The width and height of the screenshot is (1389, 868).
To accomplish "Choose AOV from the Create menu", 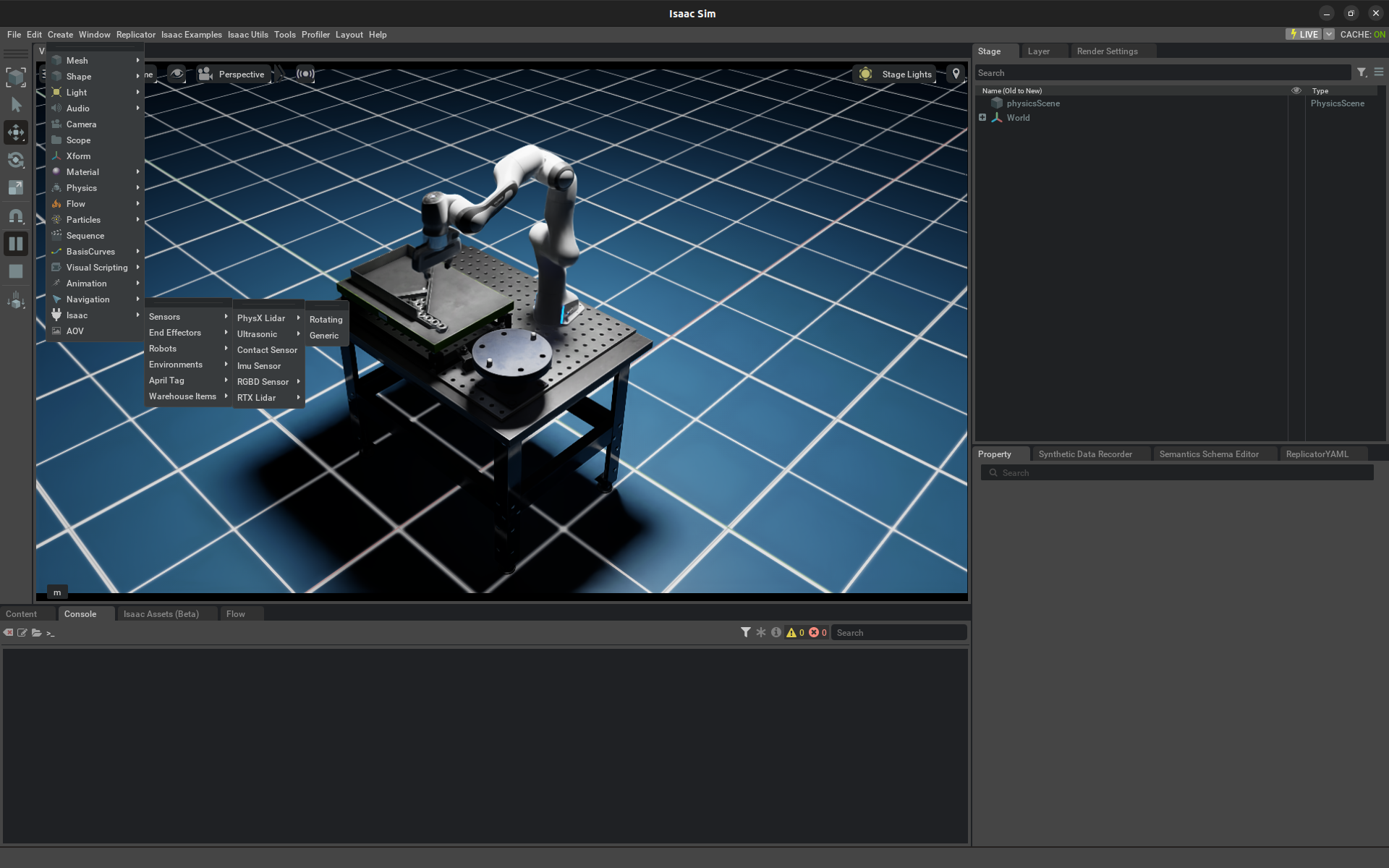I will click(95, 331).
